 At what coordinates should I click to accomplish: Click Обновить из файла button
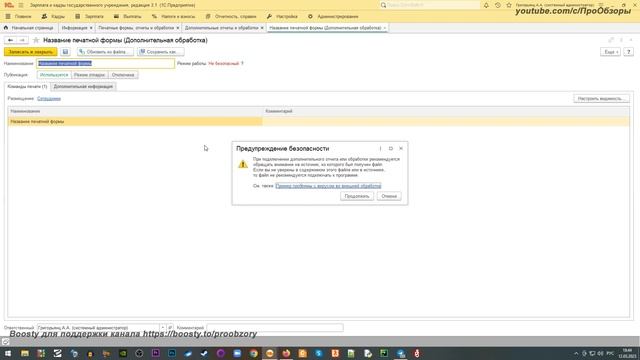105,52
